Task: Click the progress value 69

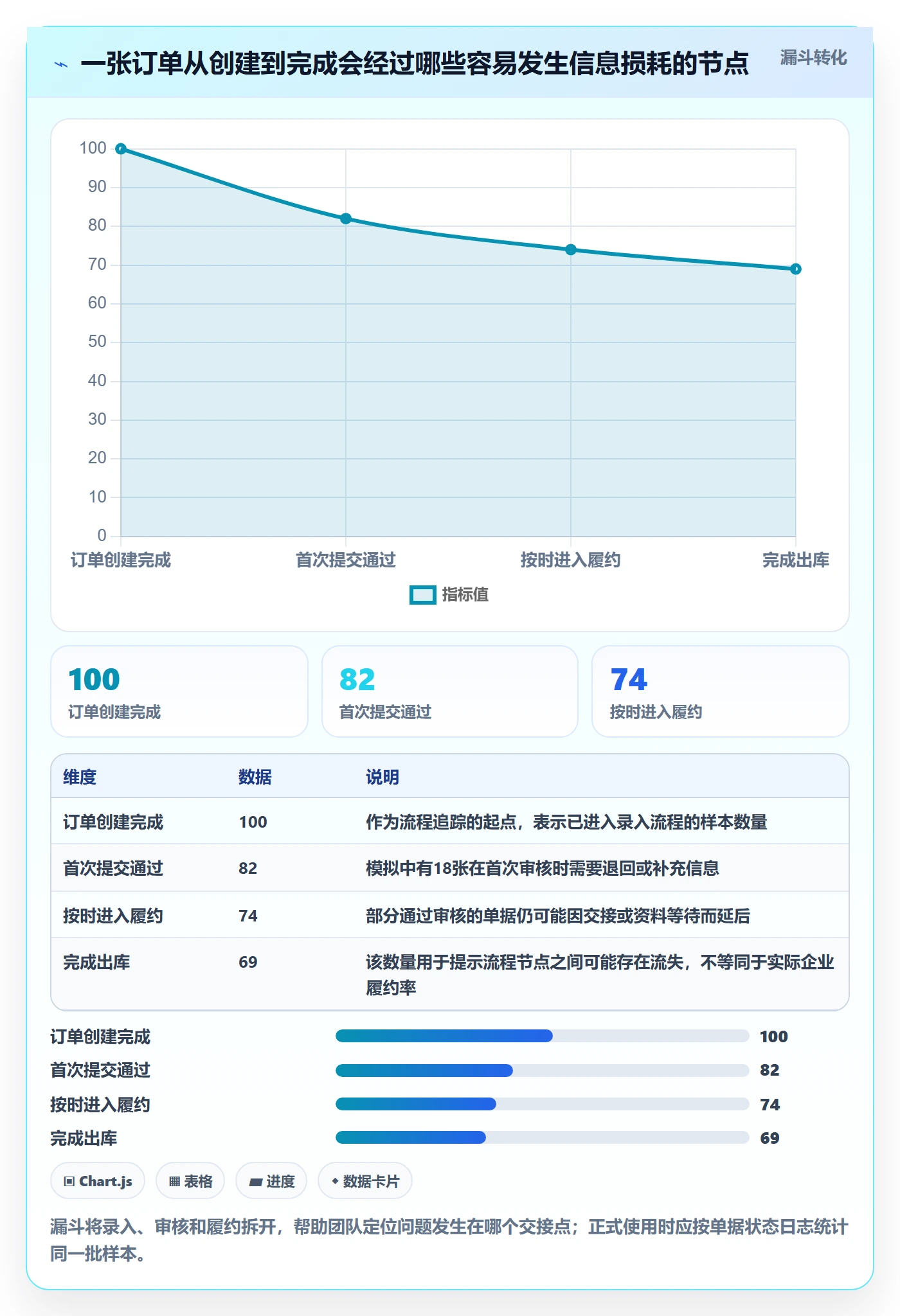Action: point(770,1138)
